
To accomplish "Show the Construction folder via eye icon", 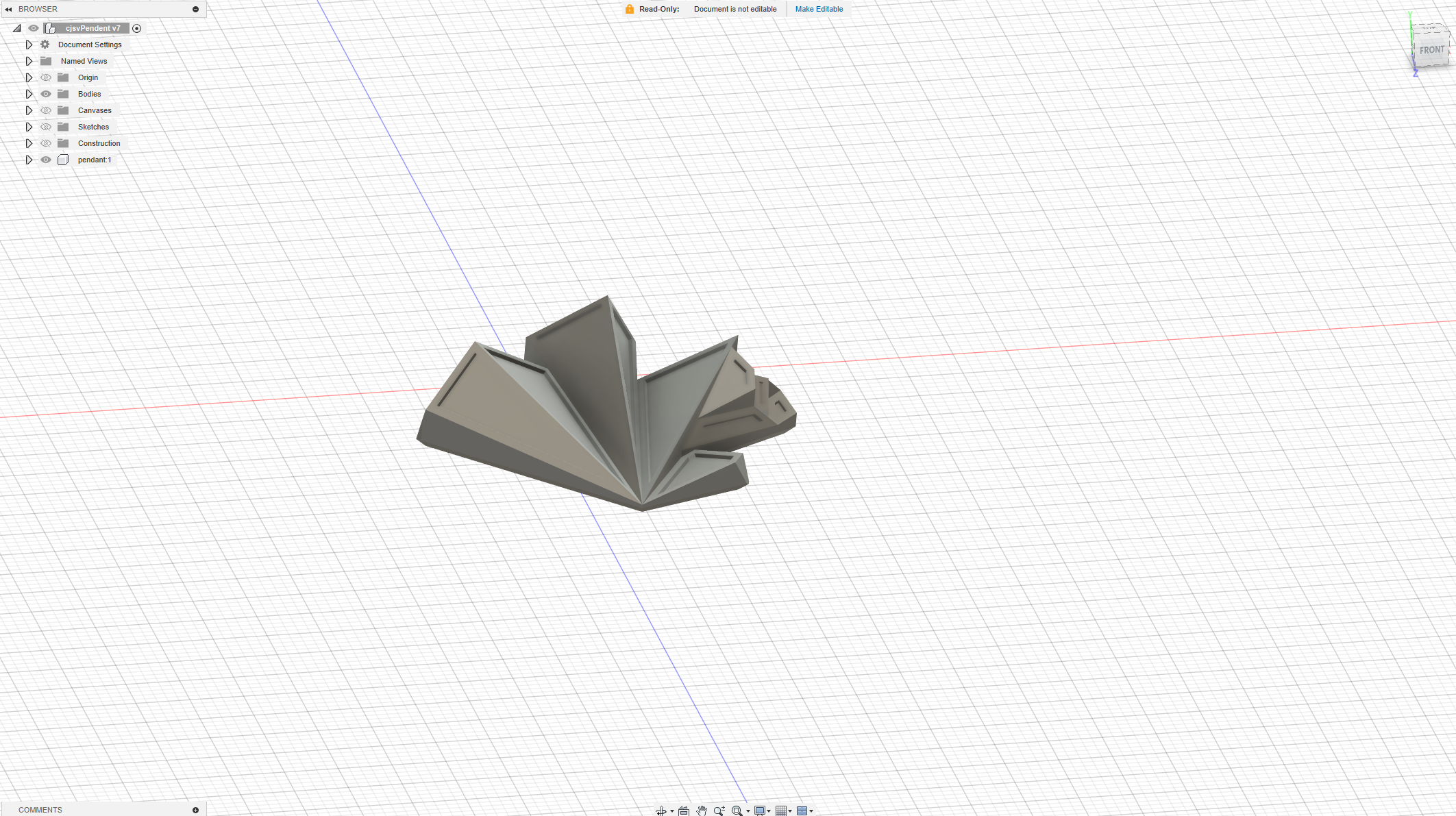I will coord(46,143).
